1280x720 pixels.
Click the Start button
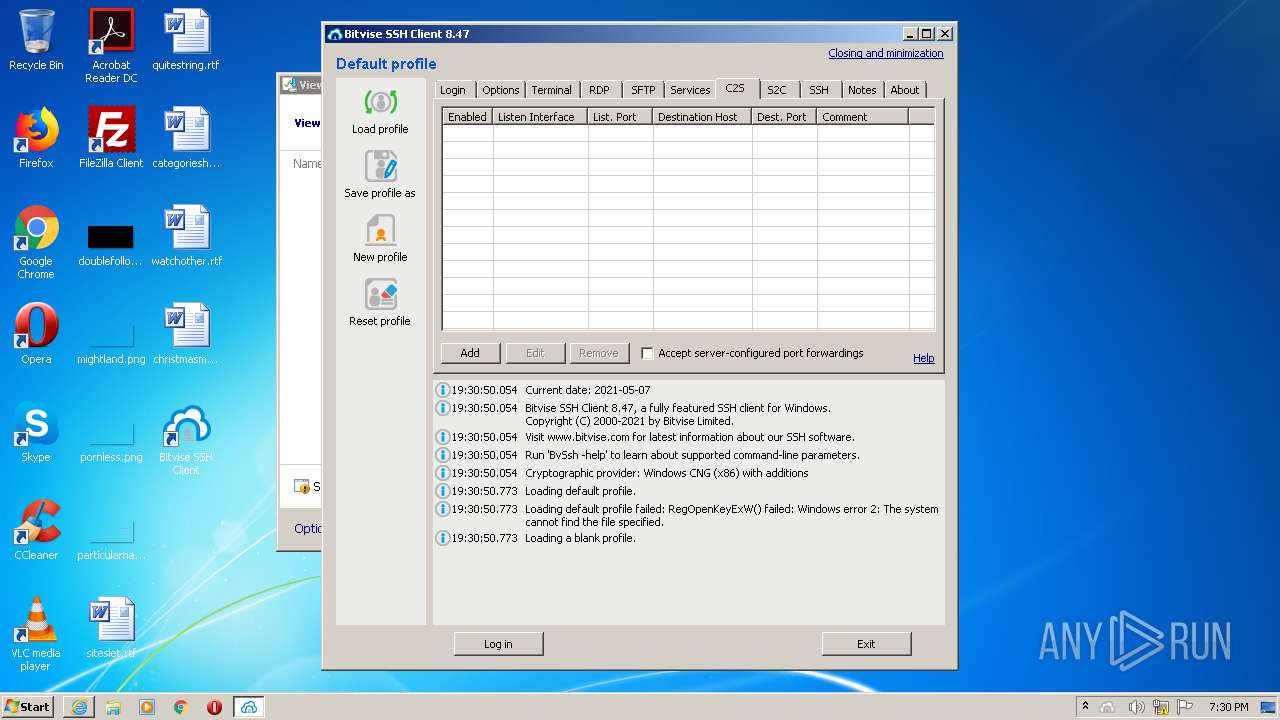(x=28, y=707)
